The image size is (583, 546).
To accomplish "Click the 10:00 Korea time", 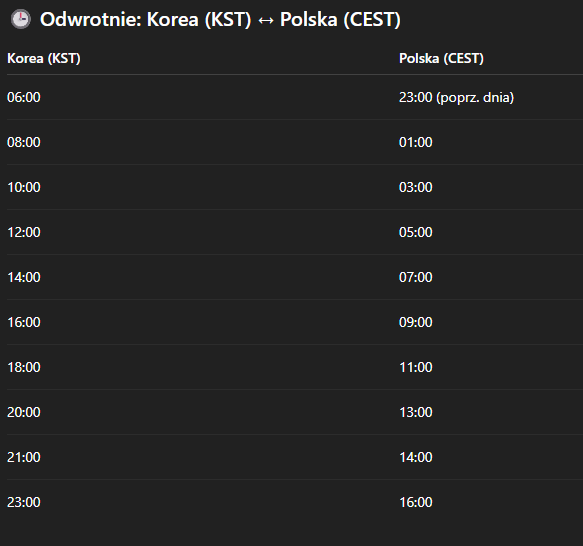I will (x=24, y=187).
